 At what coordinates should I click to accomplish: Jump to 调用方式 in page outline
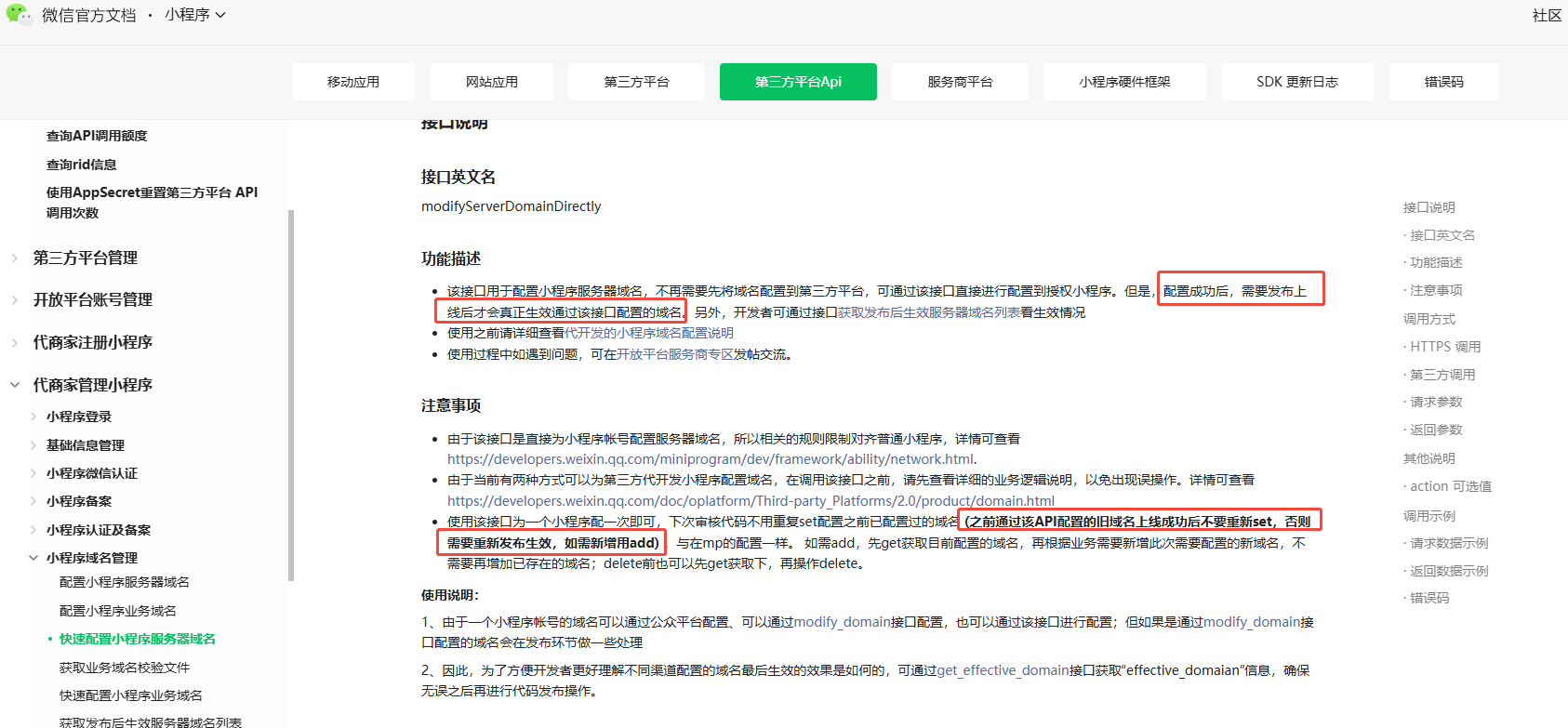pos(1429,319)
